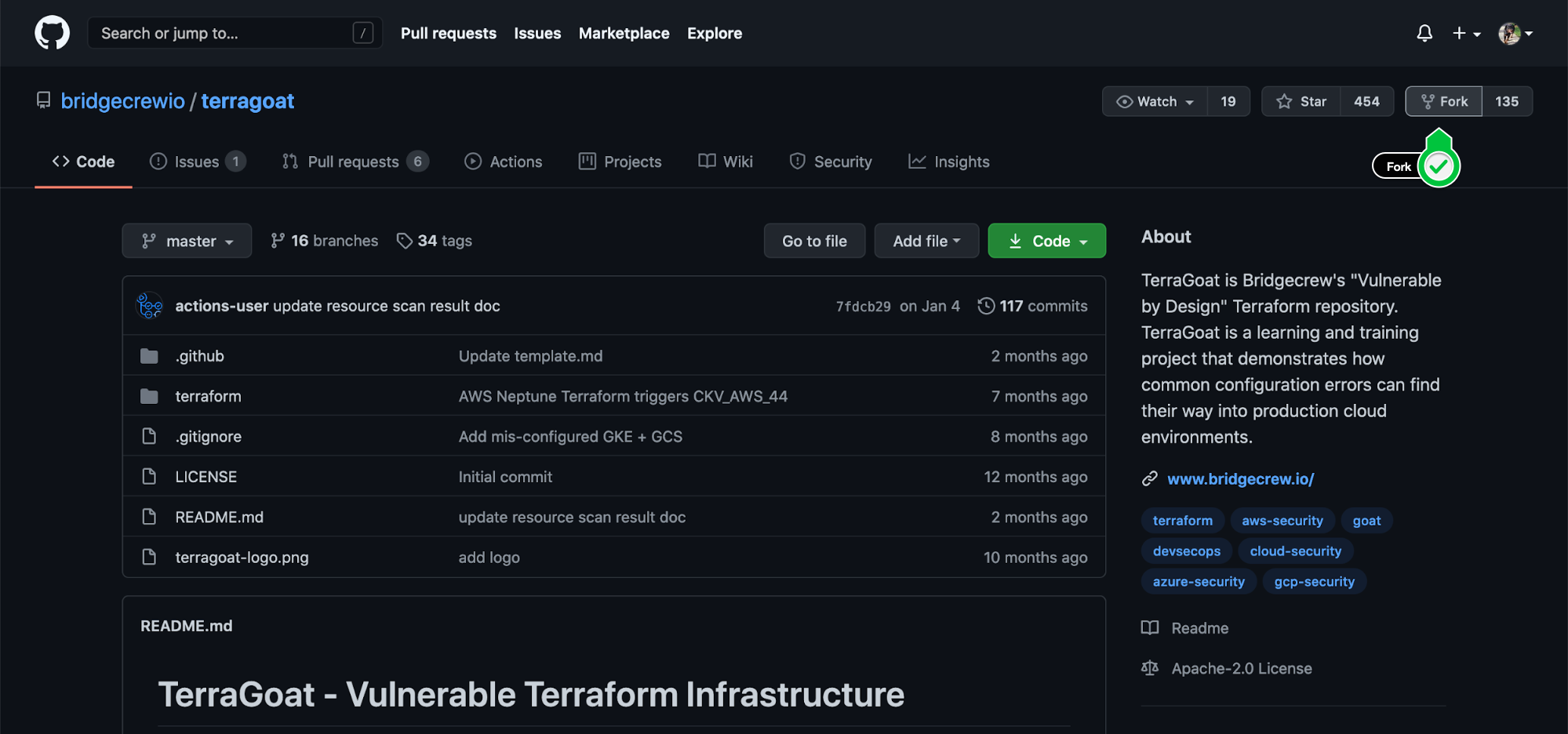Screen dimensions: 1568x734
Task: Open commit hash 7fdcb29
Action: click(x=863, y=307)
